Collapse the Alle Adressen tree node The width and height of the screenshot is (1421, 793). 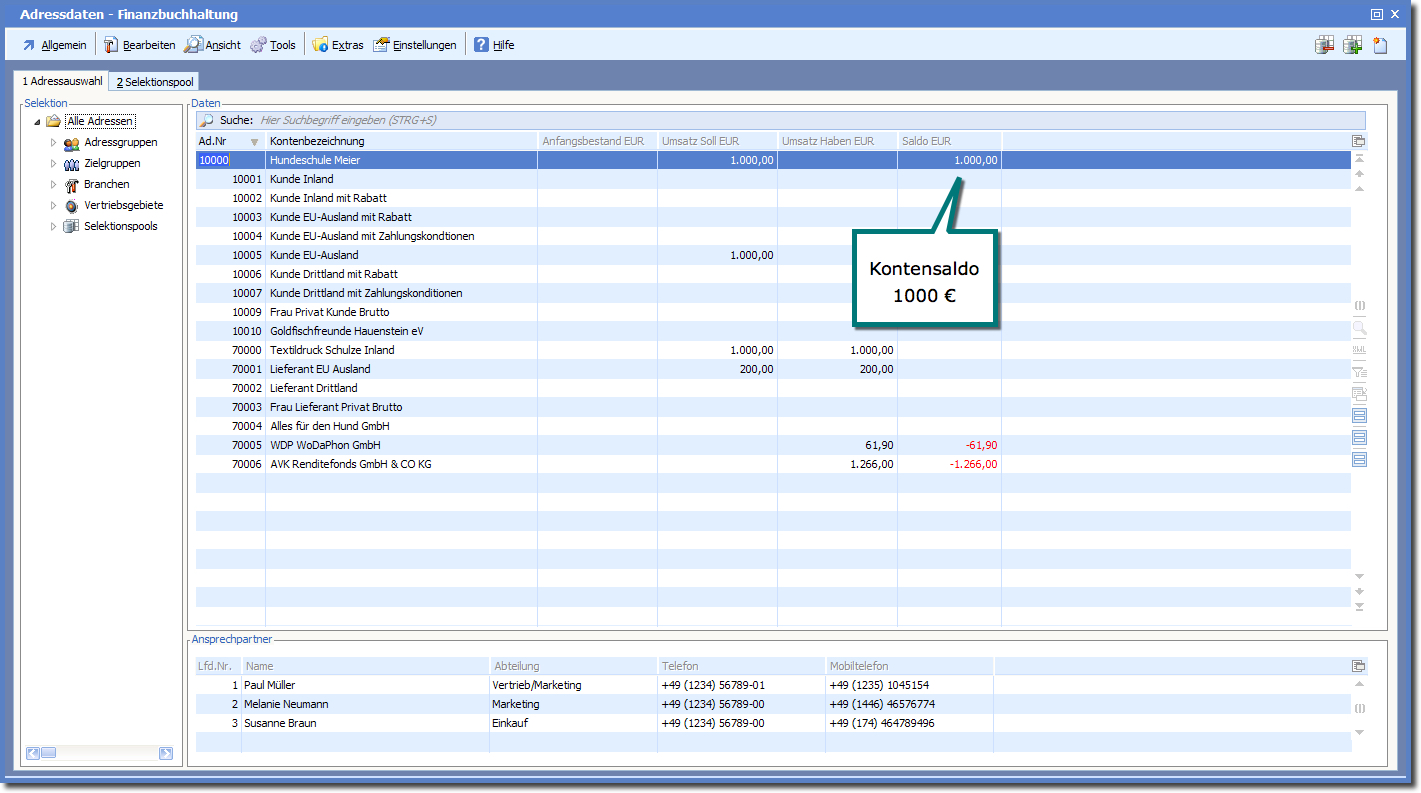click(37, 122)
